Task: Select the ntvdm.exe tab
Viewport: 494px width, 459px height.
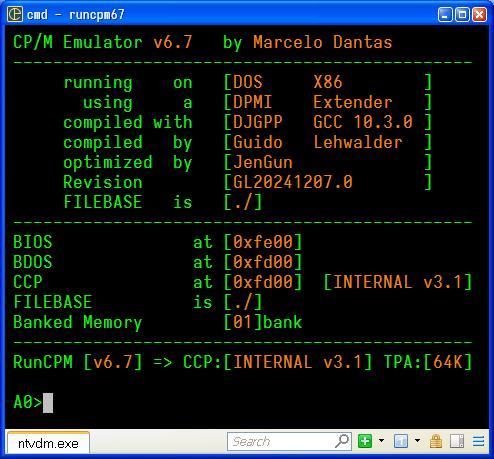Action: click(x=48, y=443)
